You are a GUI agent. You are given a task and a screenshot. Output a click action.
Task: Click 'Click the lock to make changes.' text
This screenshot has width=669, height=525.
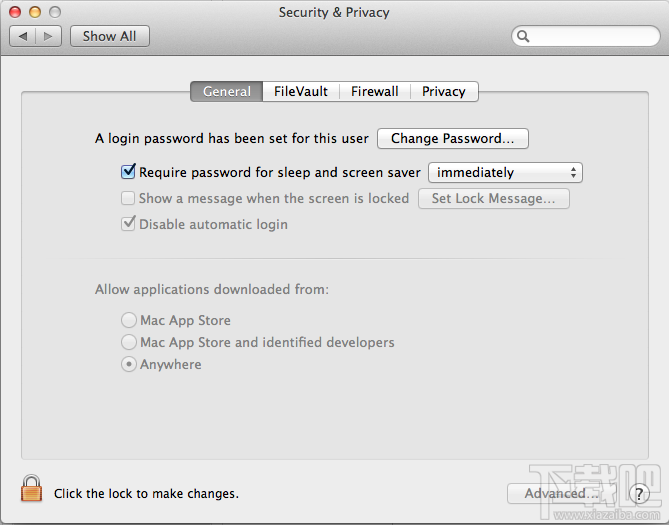(146, 494)
